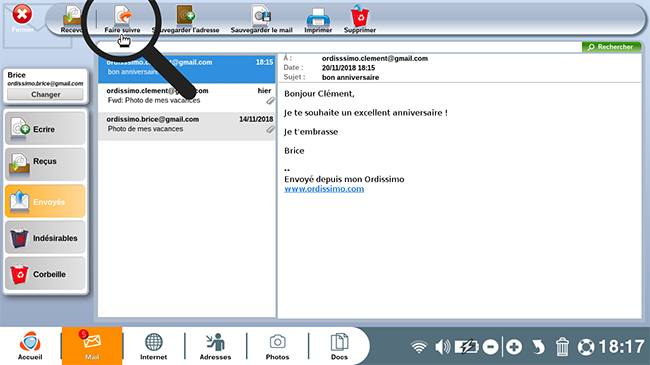Viewport: 650px width, 365px height.
Task: Click the lifebuoy help icon
Action: pos(586,347)
